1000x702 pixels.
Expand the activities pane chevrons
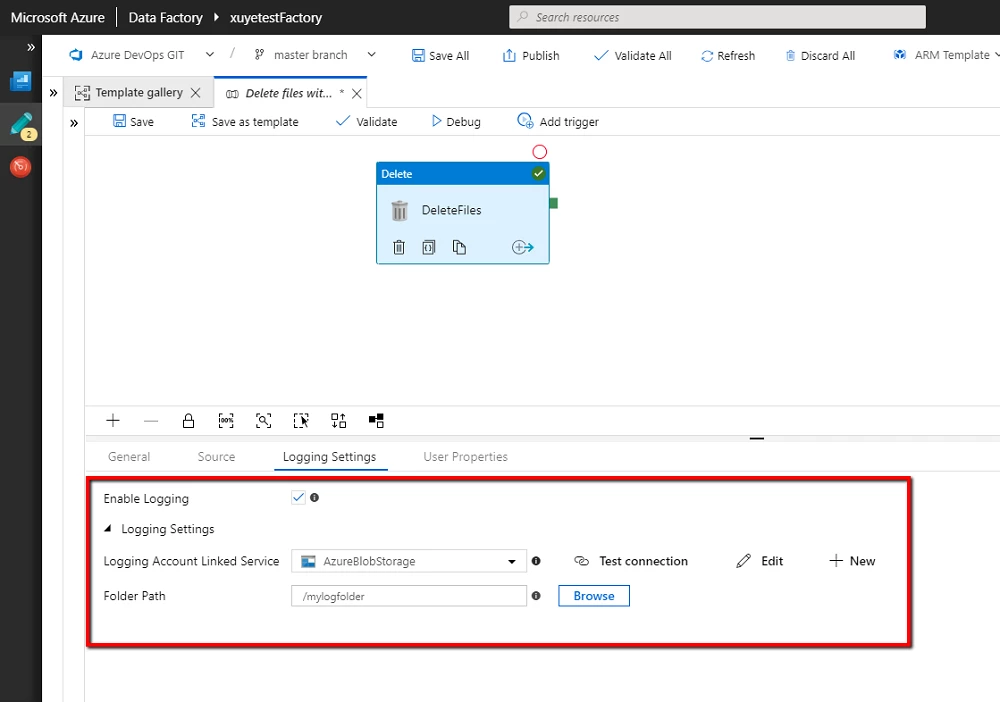(74, 123)
